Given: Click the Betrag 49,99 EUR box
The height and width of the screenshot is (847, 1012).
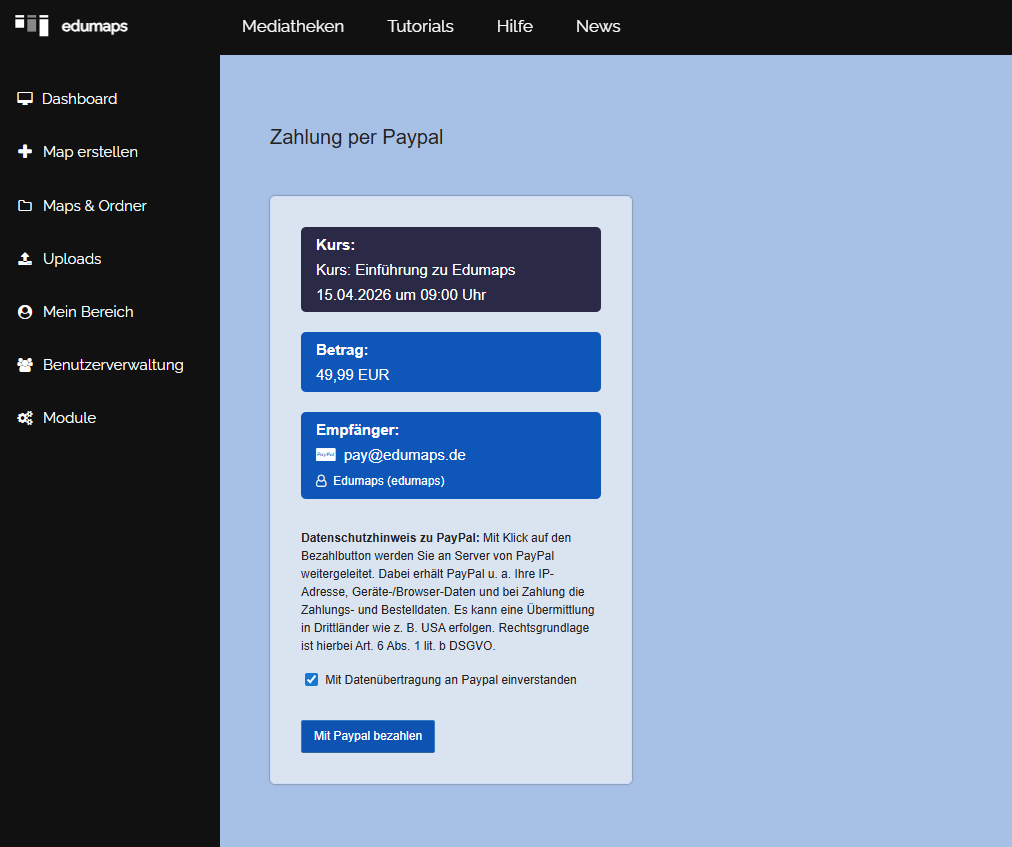Looking at the screenshot, I should [x=450, y=362].
